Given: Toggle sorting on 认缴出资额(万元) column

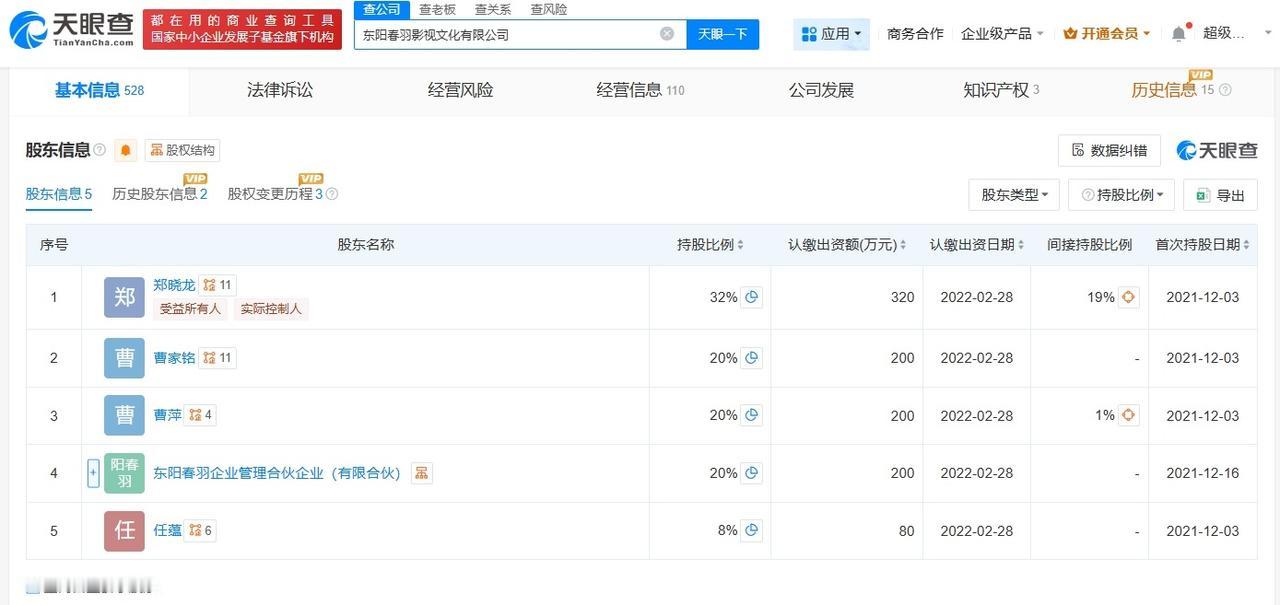Looking at the screenshot, I should pos(846,245).
